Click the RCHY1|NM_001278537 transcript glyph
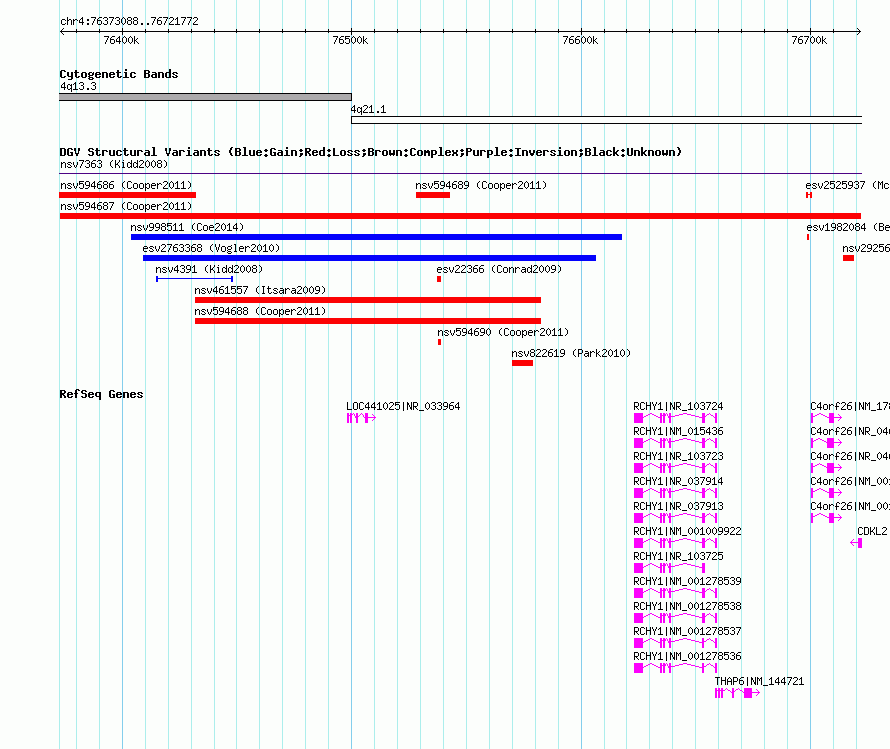Image resolution: width=890 pixels, height=749 pixels. (675, 643)
